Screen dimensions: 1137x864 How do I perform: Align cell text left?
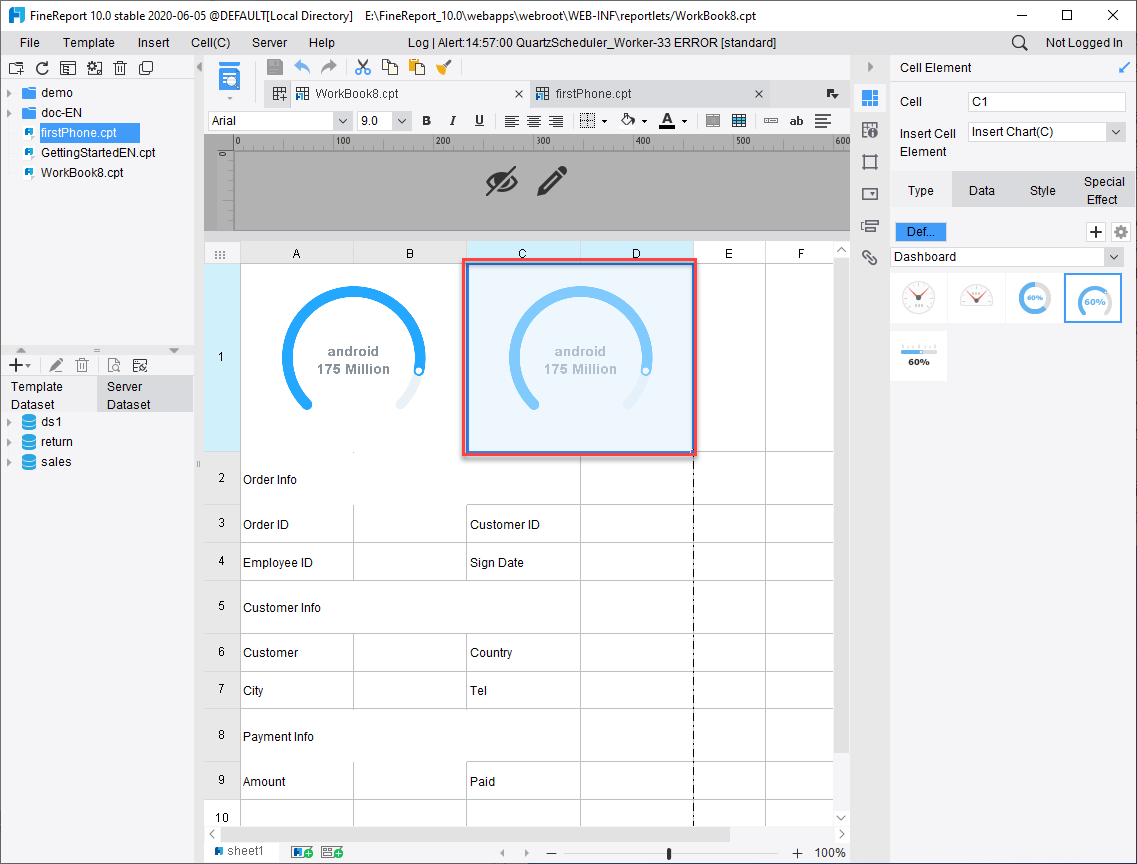pos(511,121)
